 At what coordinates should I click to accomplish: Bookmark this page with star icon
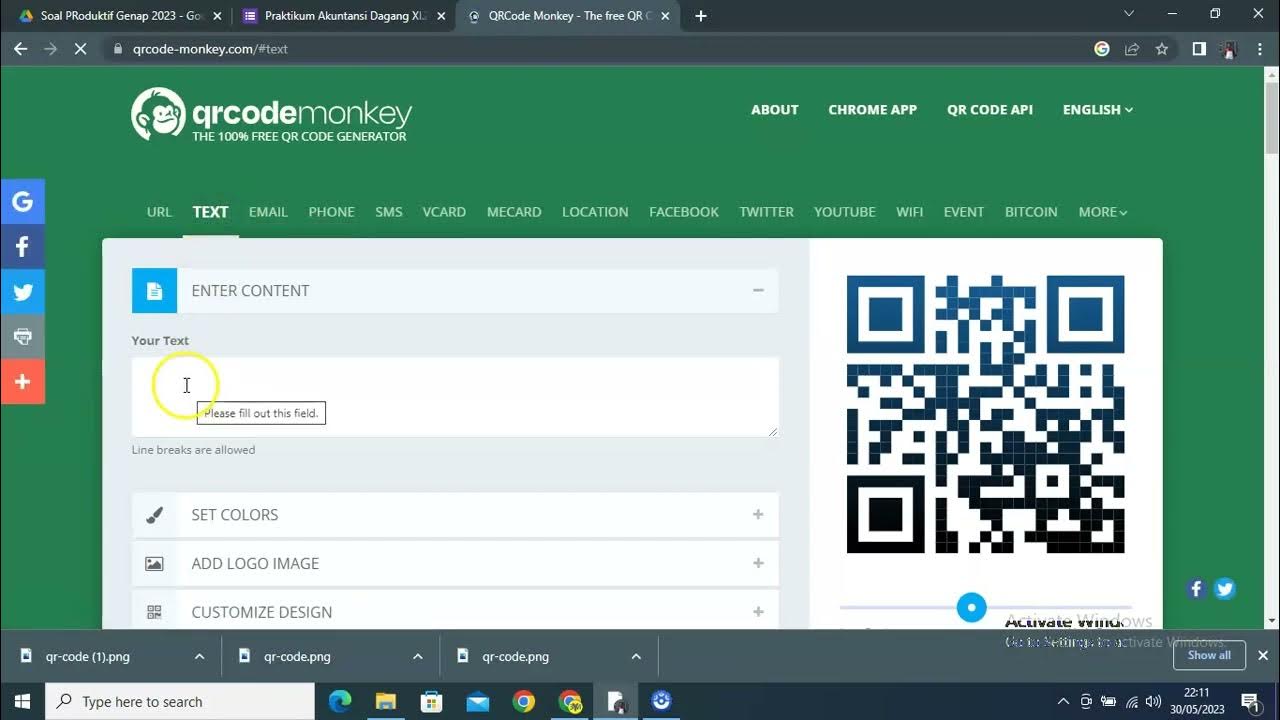click(x=1162, y=48)
